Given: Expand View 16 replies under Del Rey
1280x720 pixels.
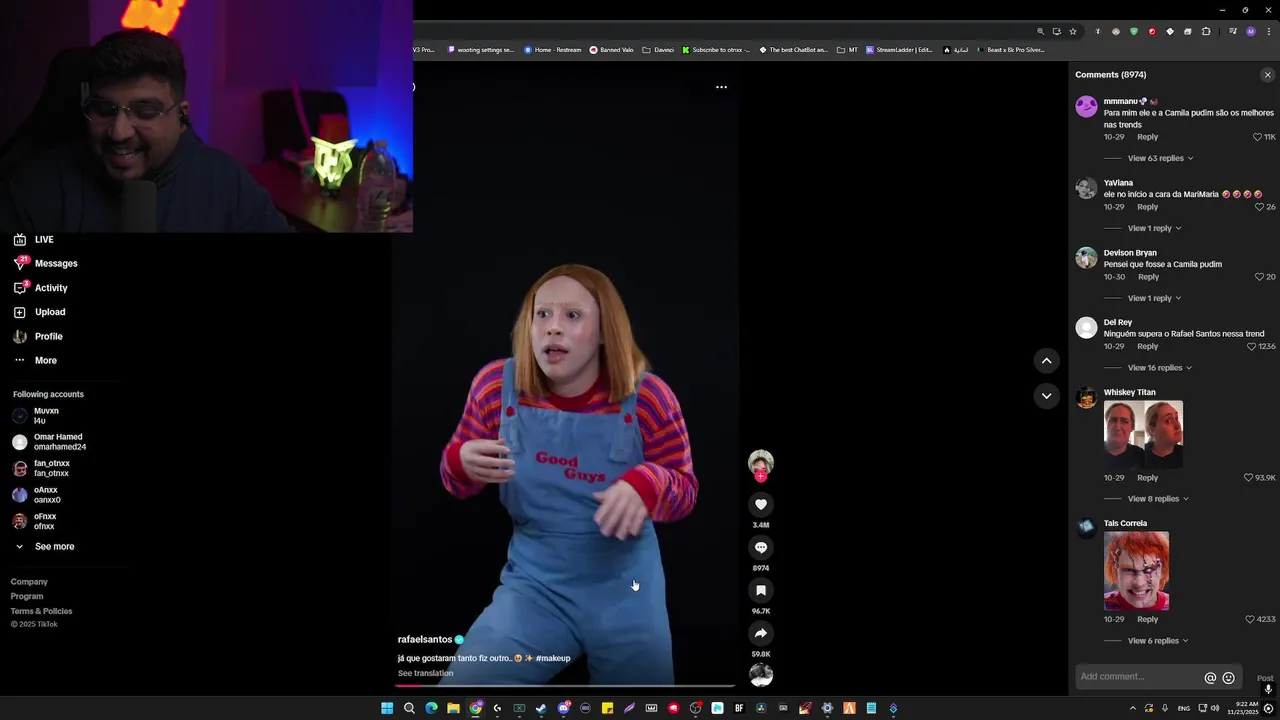Looking at the screenshot, I should [1160, 368].
